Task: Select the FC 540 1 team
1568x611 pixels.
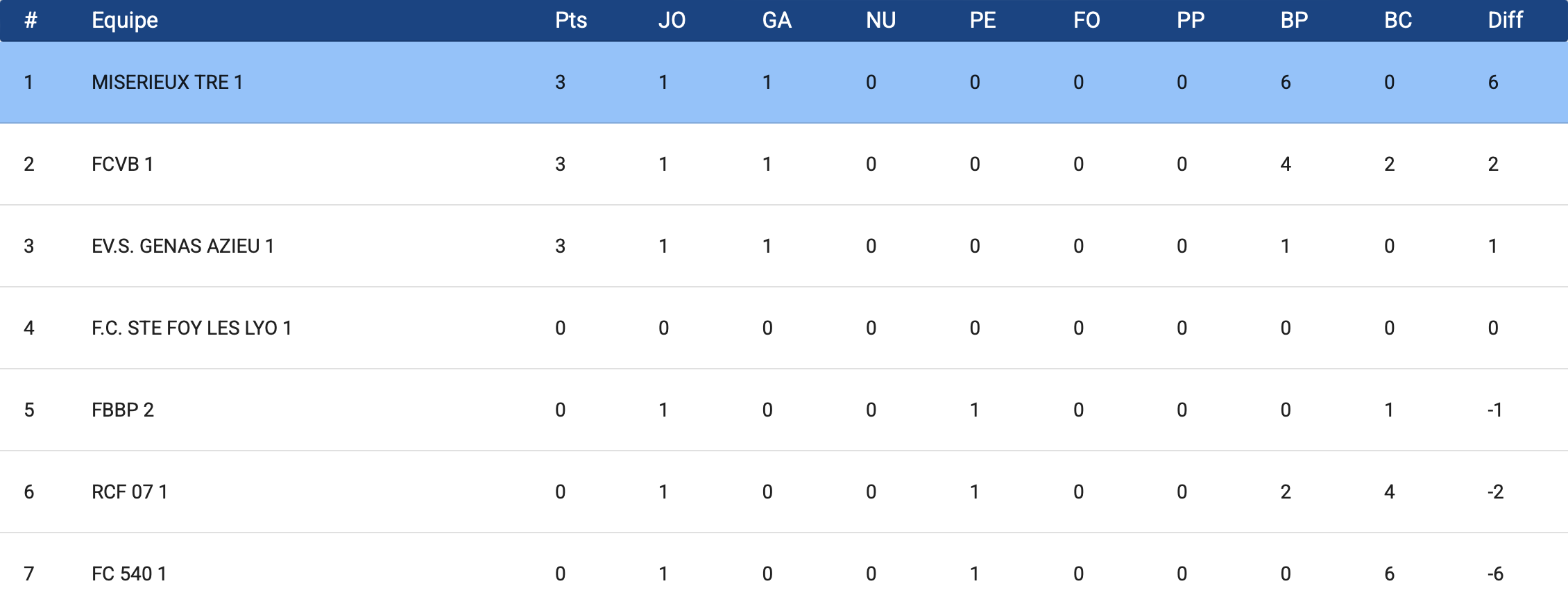Action: pyautogui.click(x=129, y=574)
